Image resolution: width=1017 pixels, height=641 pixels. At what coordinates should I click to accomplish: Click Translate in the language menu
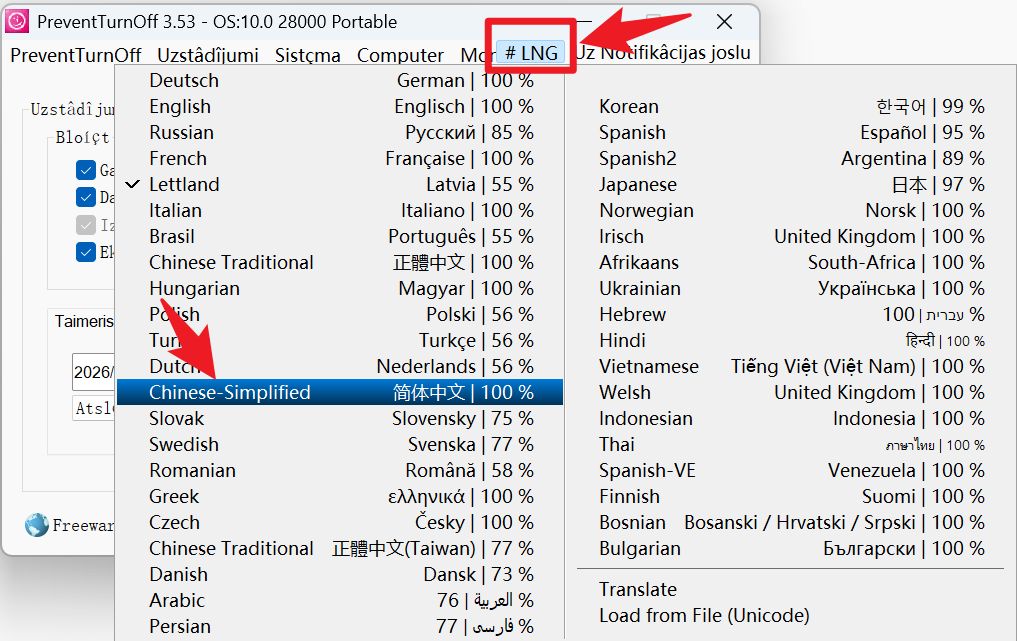coord(638,590)
